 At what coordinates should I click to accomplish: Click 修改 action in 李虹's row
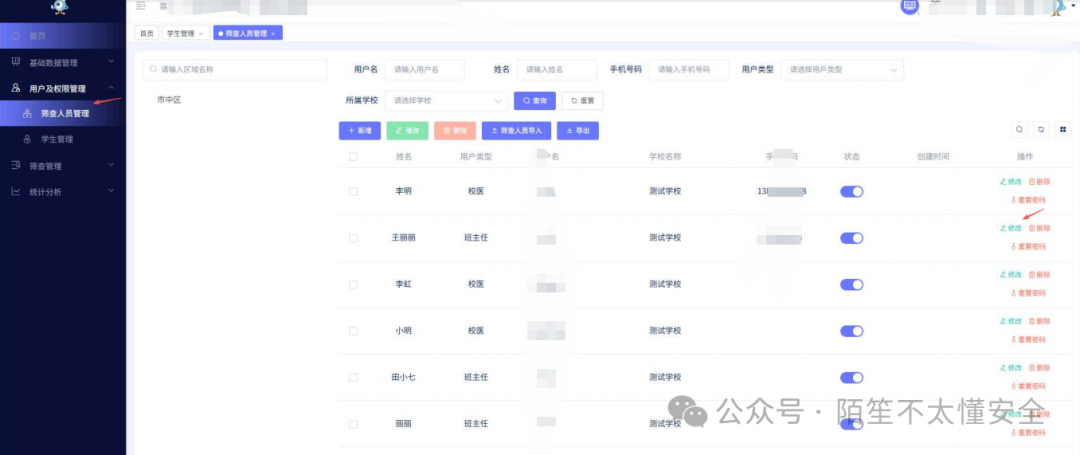tap(1010, 275)
